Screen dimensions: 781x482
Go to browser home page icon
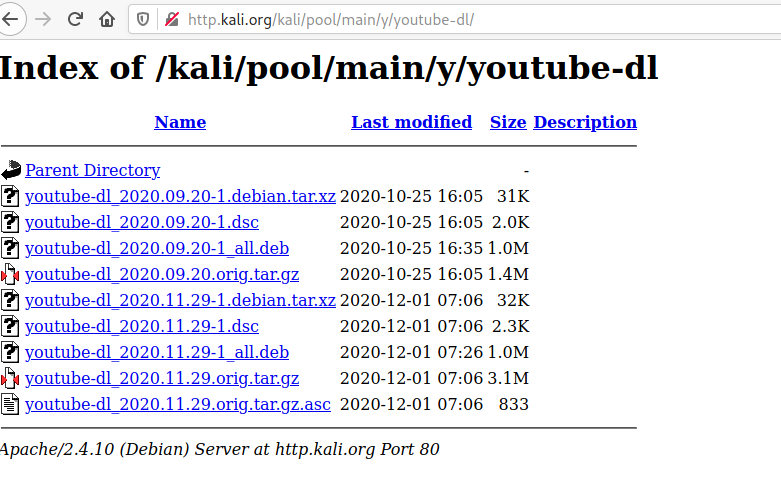(107, 19)
